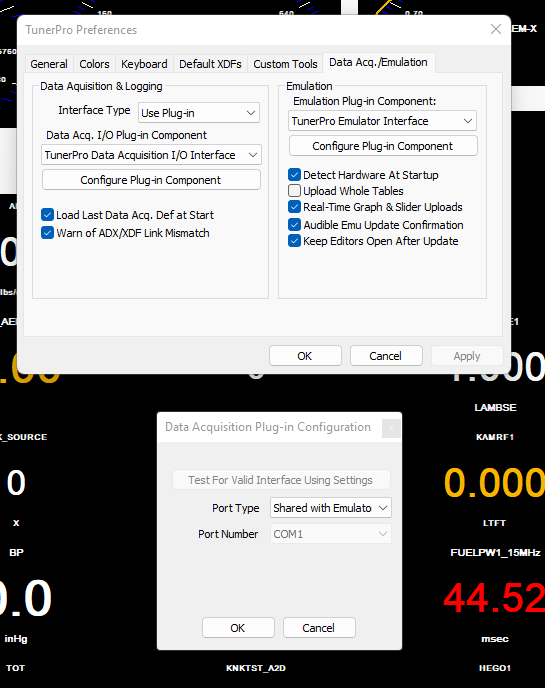
Task: Open the Custom Tools tab
Action: pos(285,64)
